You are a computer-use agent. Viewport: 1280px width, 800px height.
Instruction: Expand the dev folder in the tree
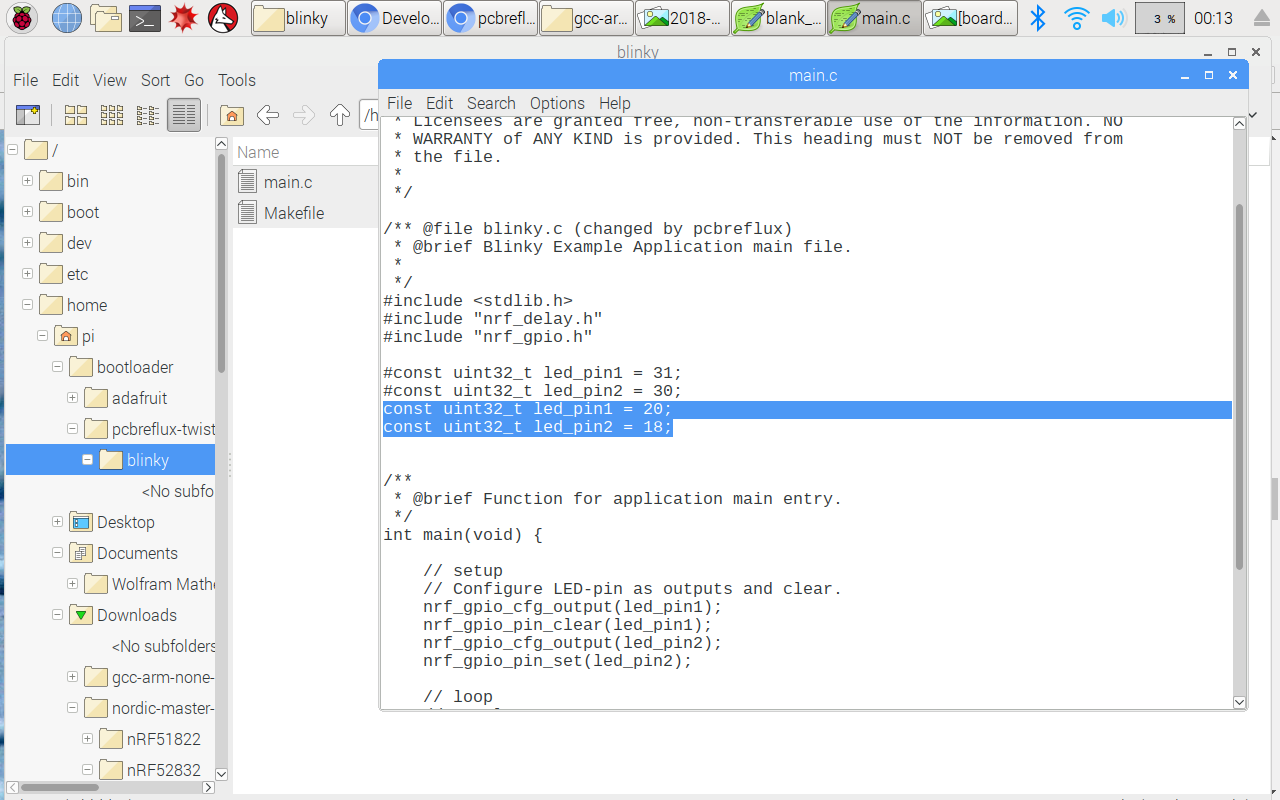click(28, 243)
